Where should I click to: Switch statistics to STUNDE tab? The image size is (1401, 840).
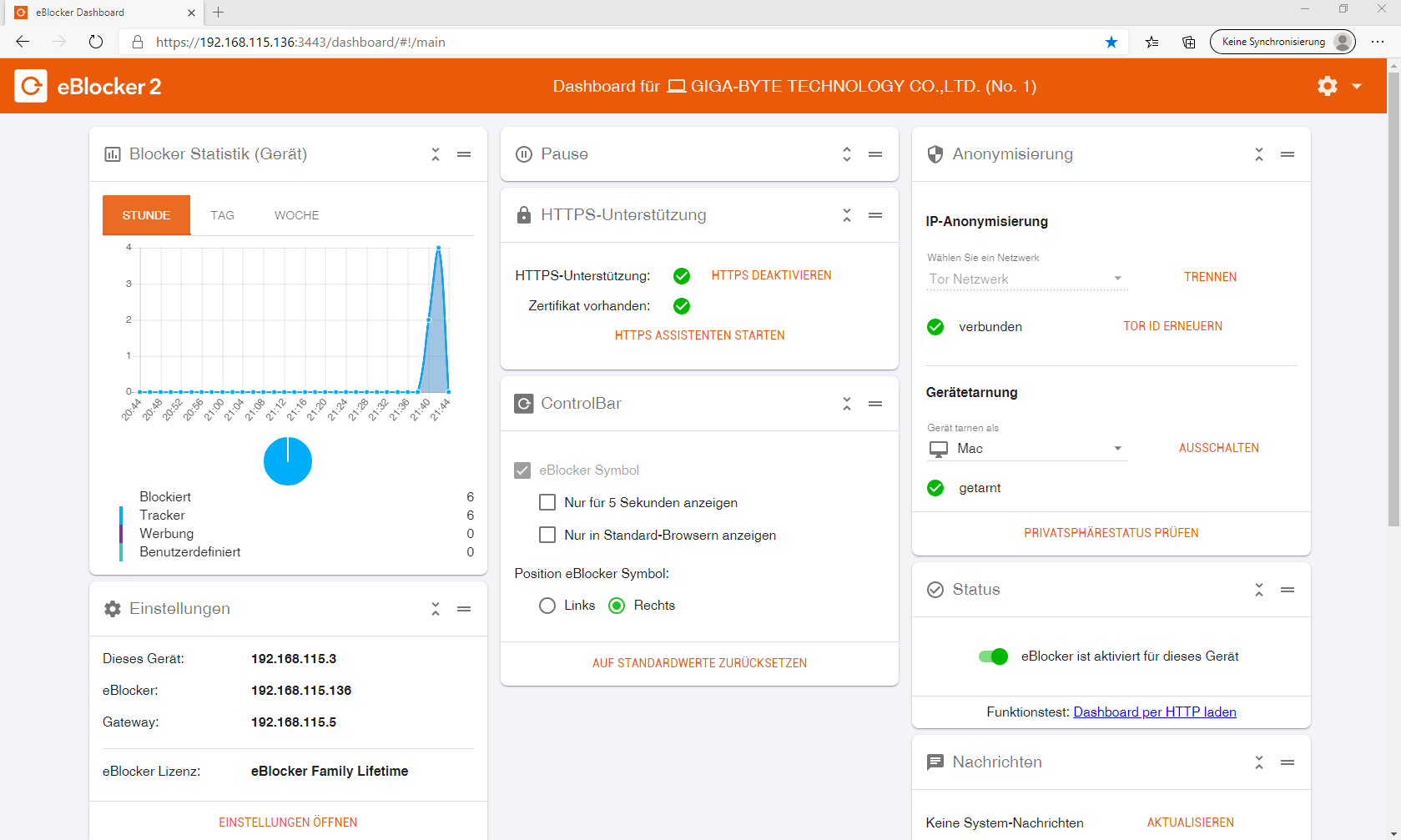(146, 215)
